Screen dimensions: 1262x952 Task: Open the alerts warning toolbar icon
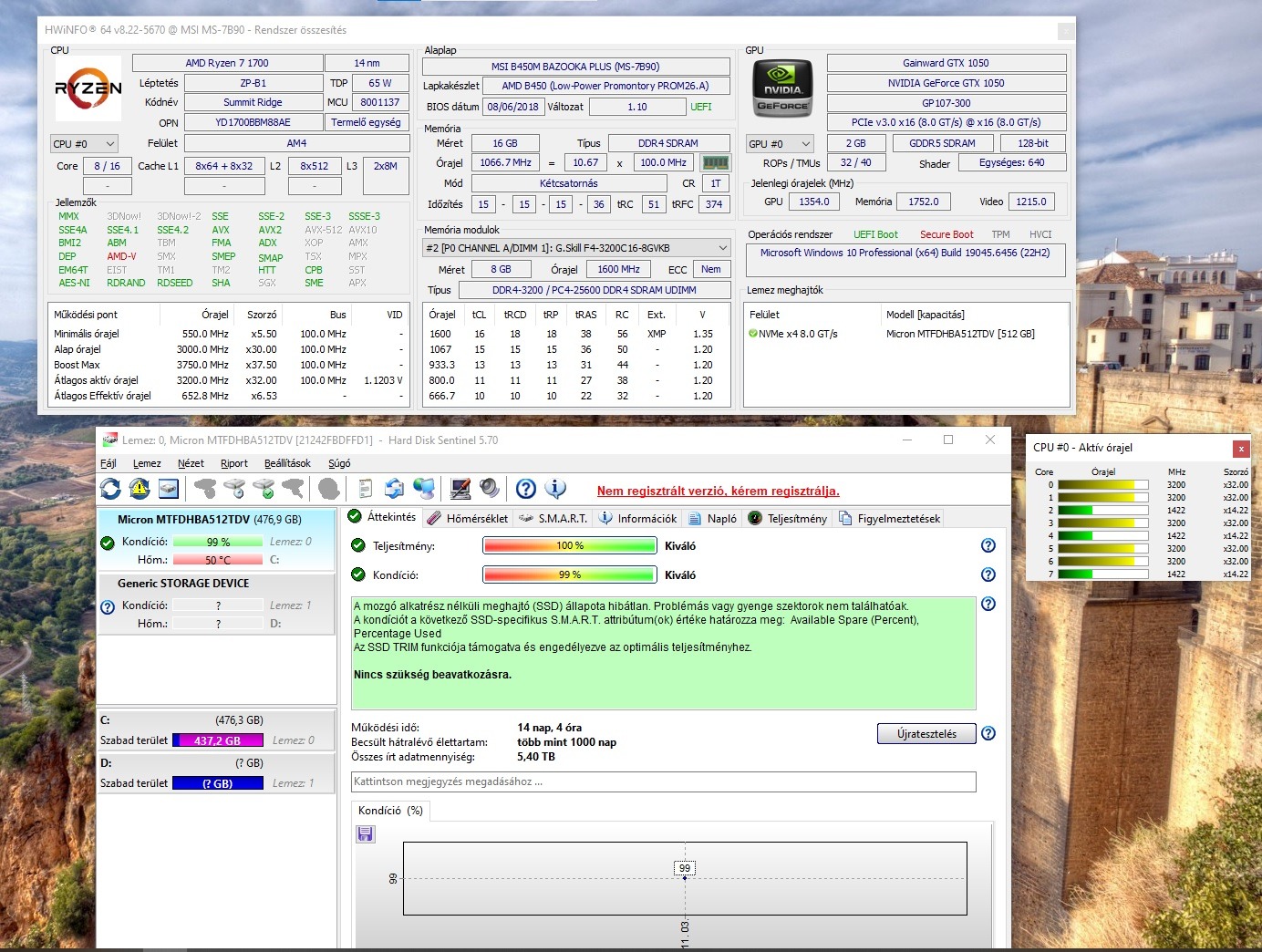coord(140,489)
